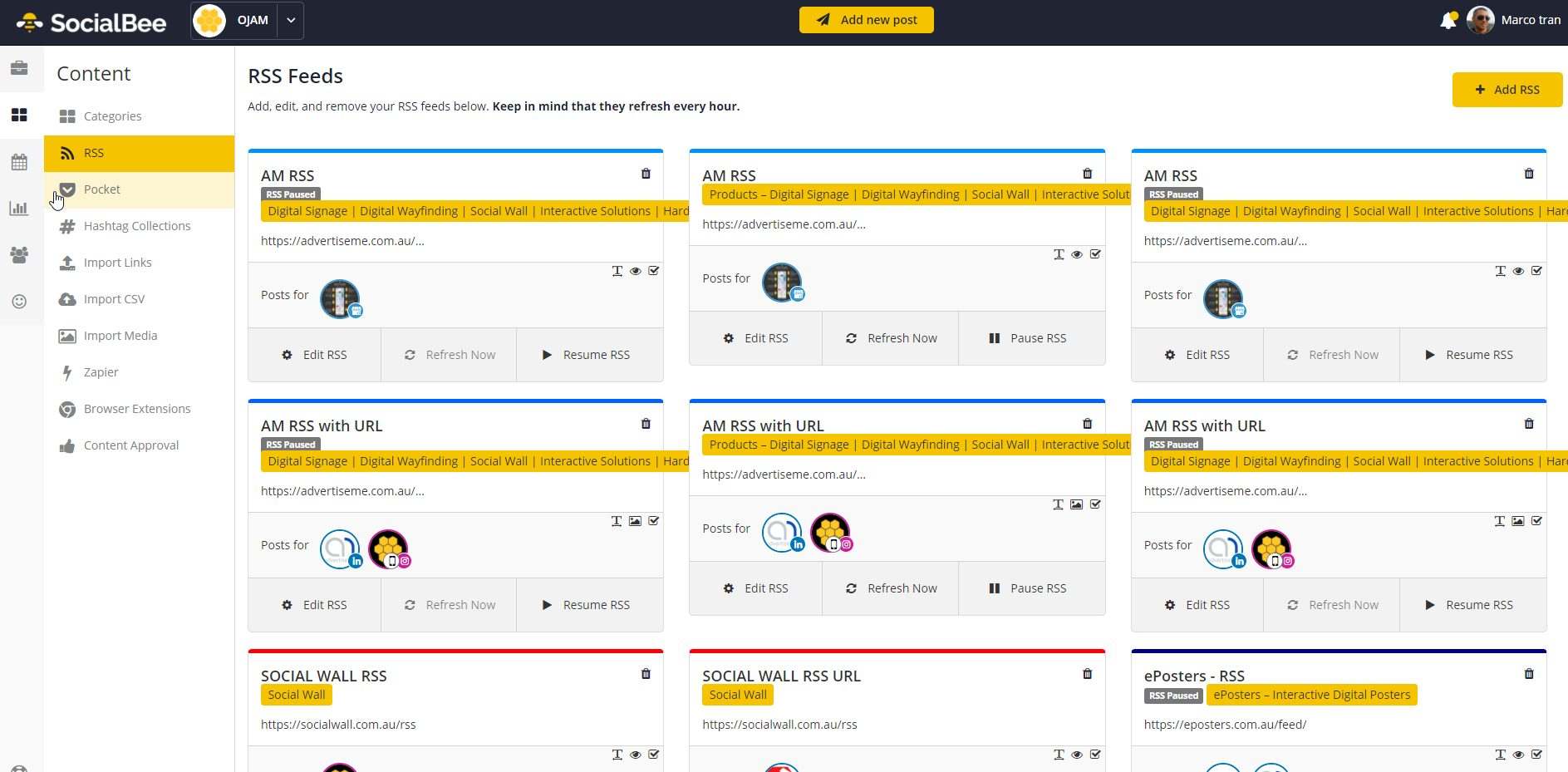Click trash icon on ePosters - RSS card
Screen dimensions: 1568x772
coord(1528,674)
